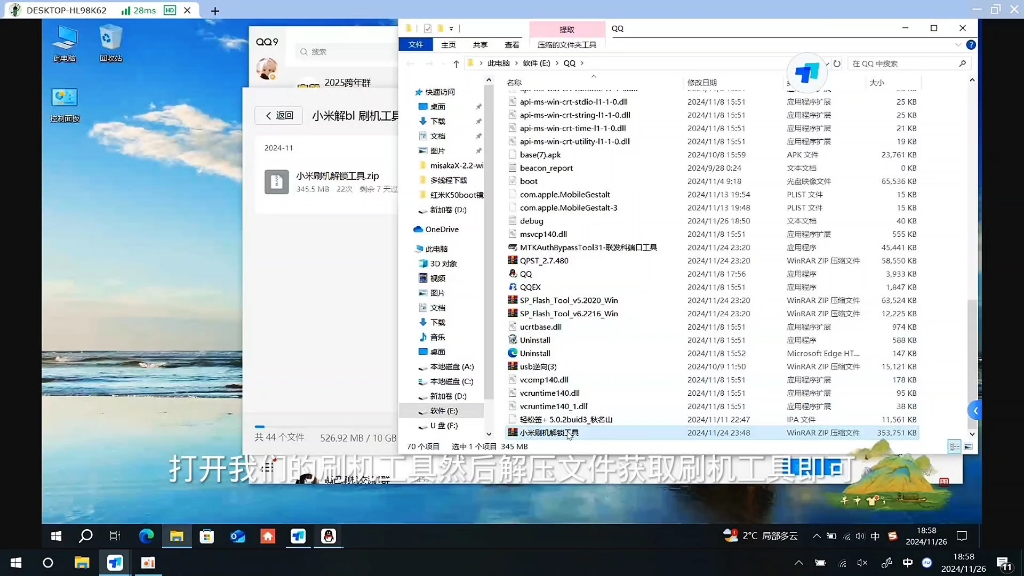Launch Microsoft Edge from inner taskbar

pyautogui.click(x=146, y=536)
